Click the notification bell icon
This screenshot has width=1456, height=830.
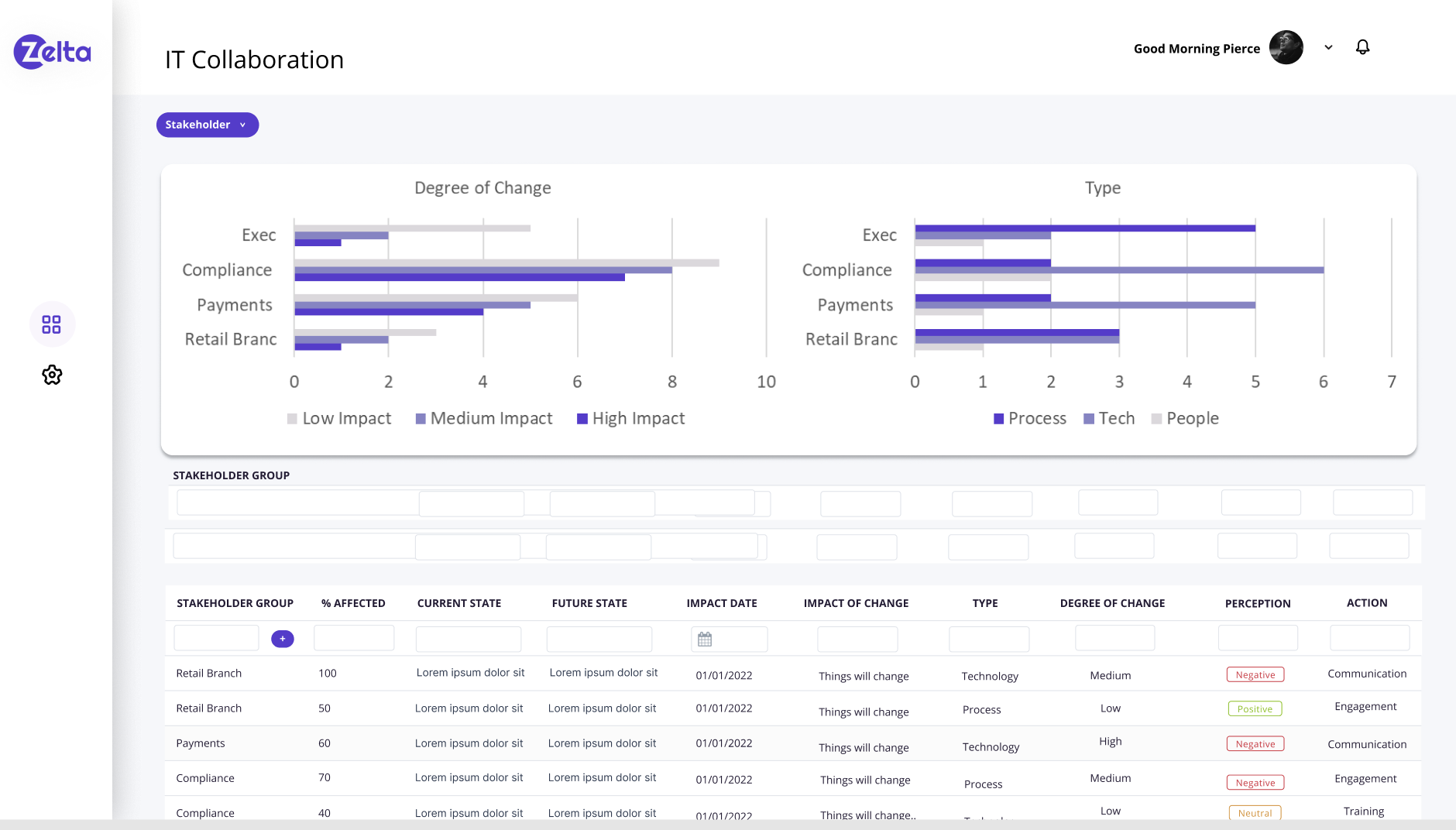1362,48
